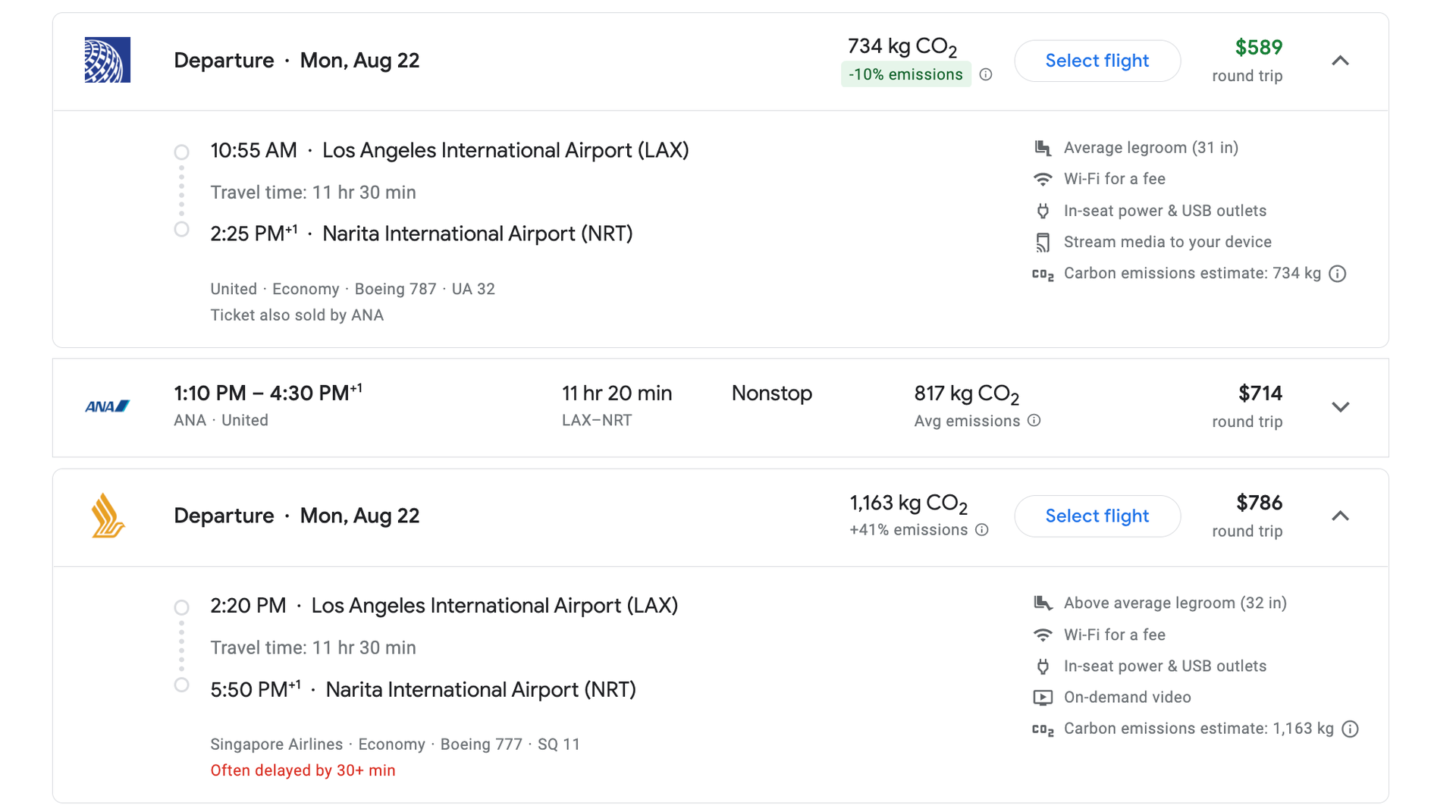Click the in-seat power USB outlet icon
This screenshot has height=812, width=1456.
tap(1043, 210)
